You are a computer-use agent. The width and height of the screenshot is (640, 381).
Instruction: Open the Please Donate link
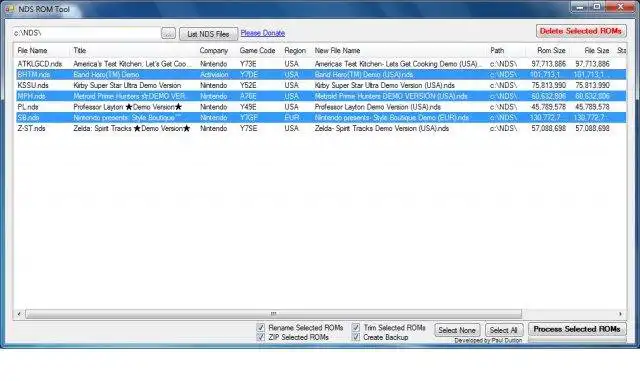pyautogui.click(x=262, y=33)
